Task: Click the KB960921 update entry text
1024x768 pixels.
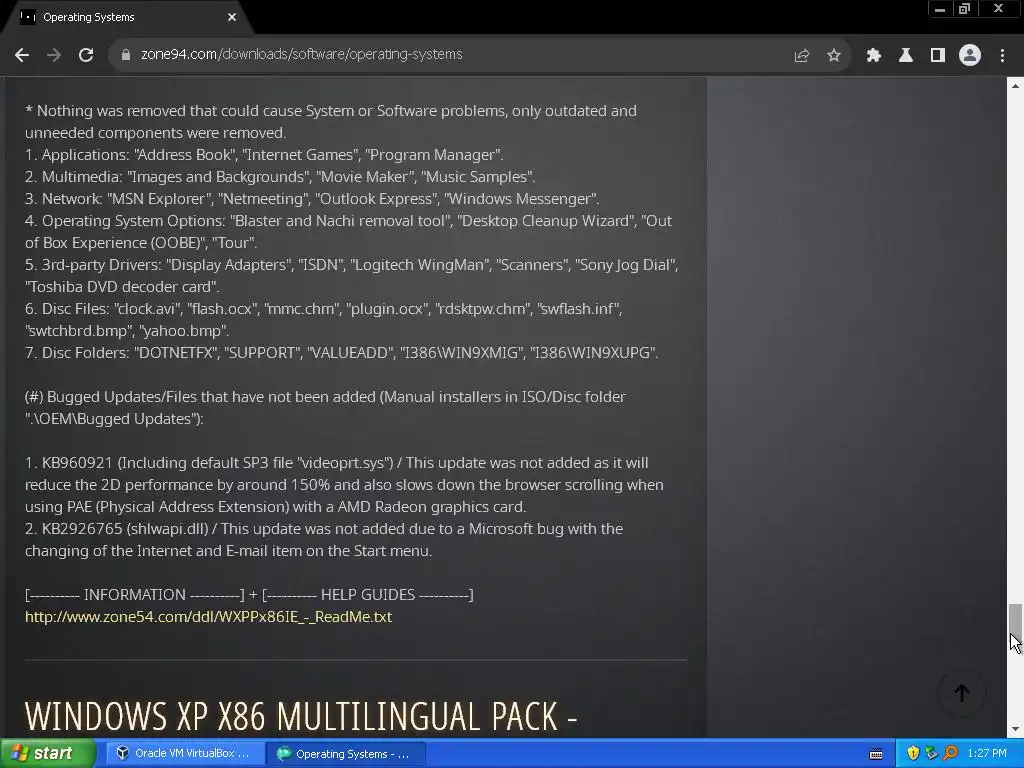Action: pyautogui.click(x=344, y=485)
